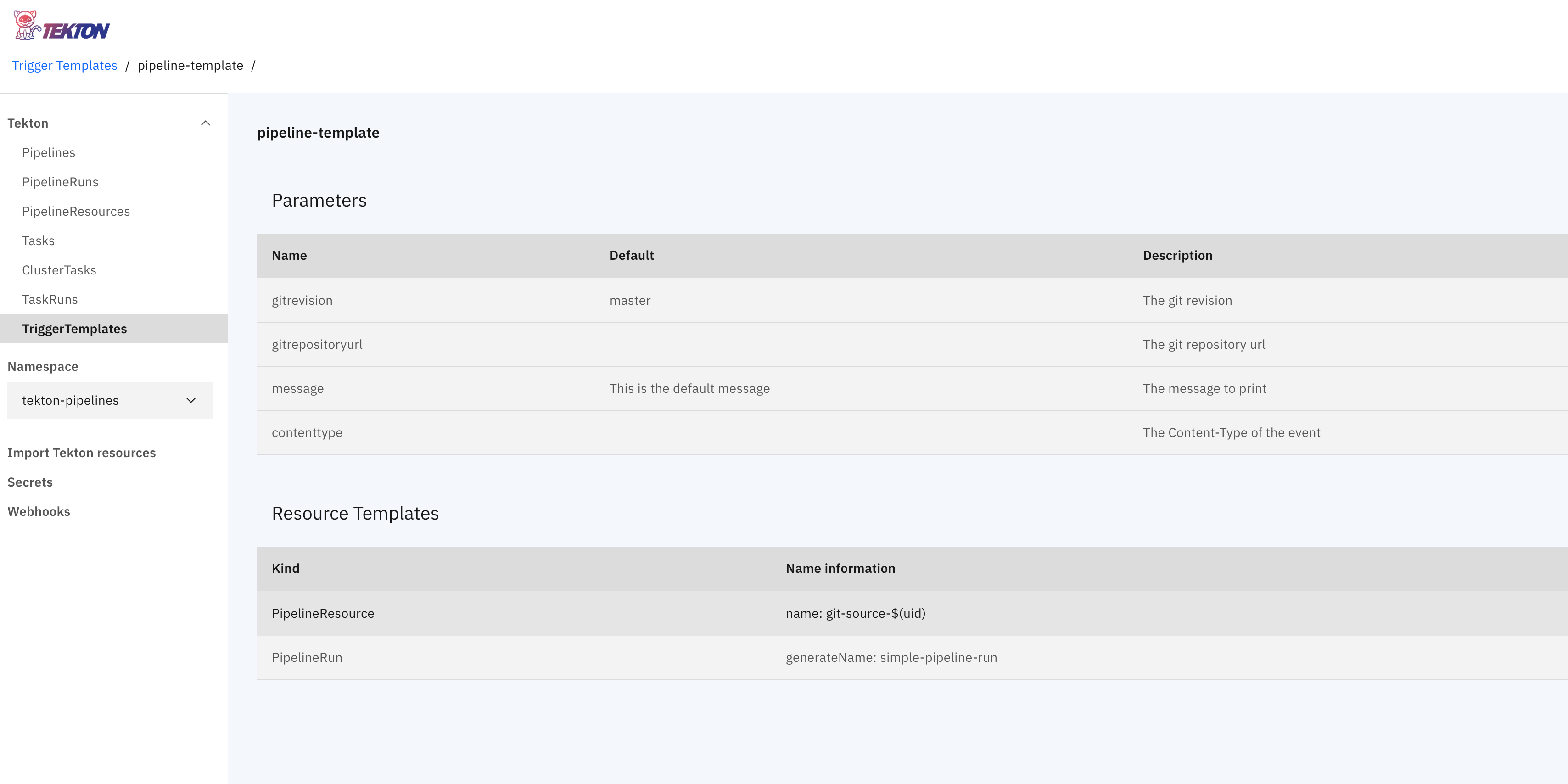Click the Name column header in Parameters

pos(289,256)
